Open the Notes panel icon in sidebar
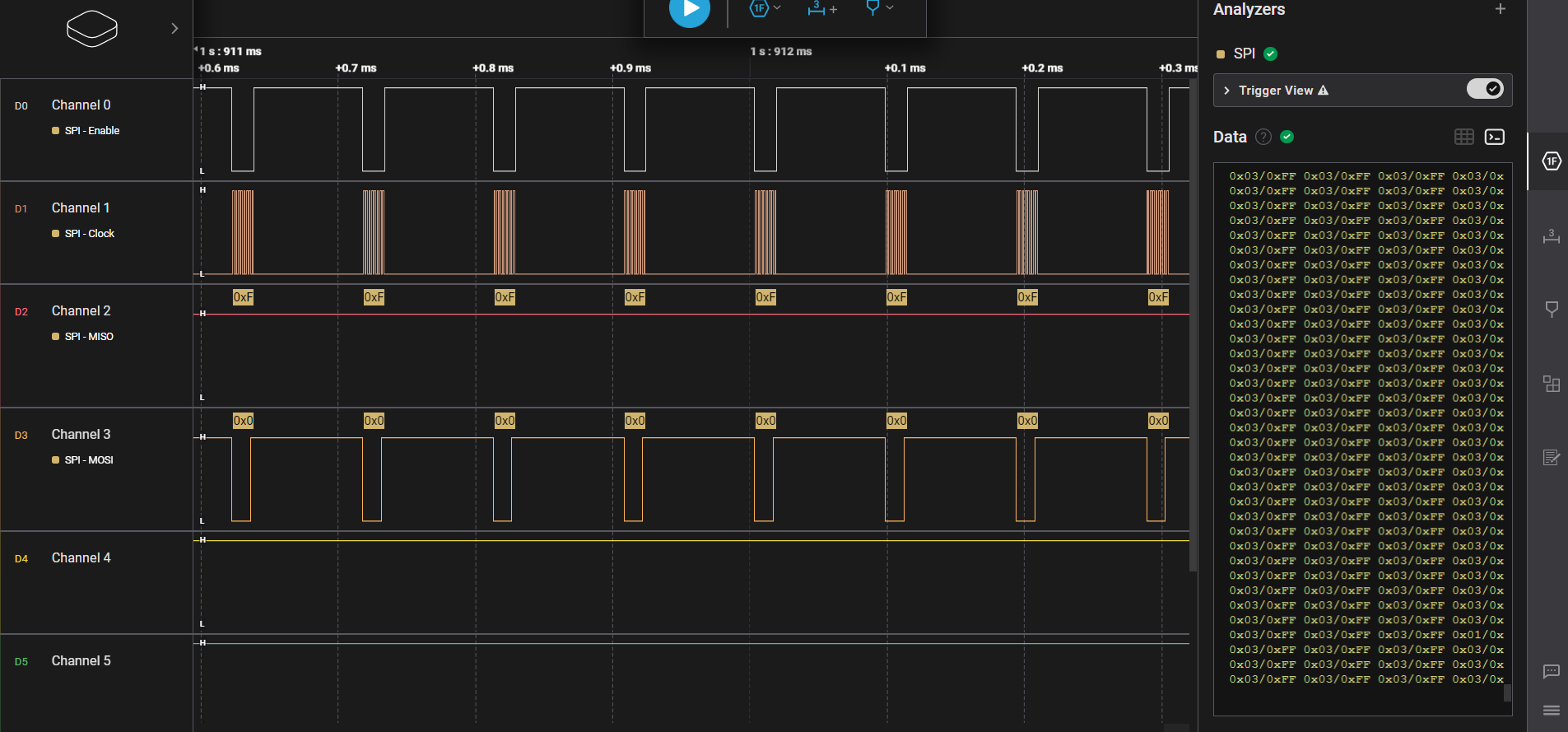Screen dimensions: 1568x732 pyautogui.click(x=1551, y=458)
